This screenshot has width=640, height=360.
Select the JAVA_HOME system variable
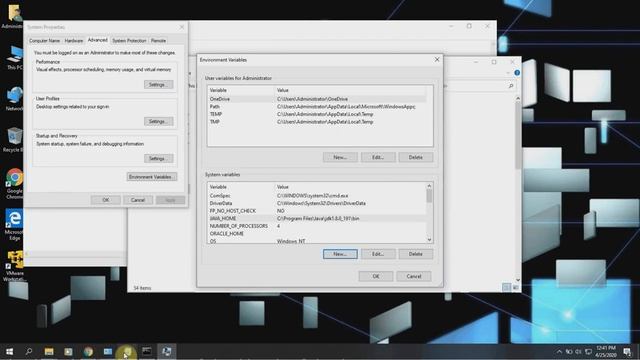317,218
